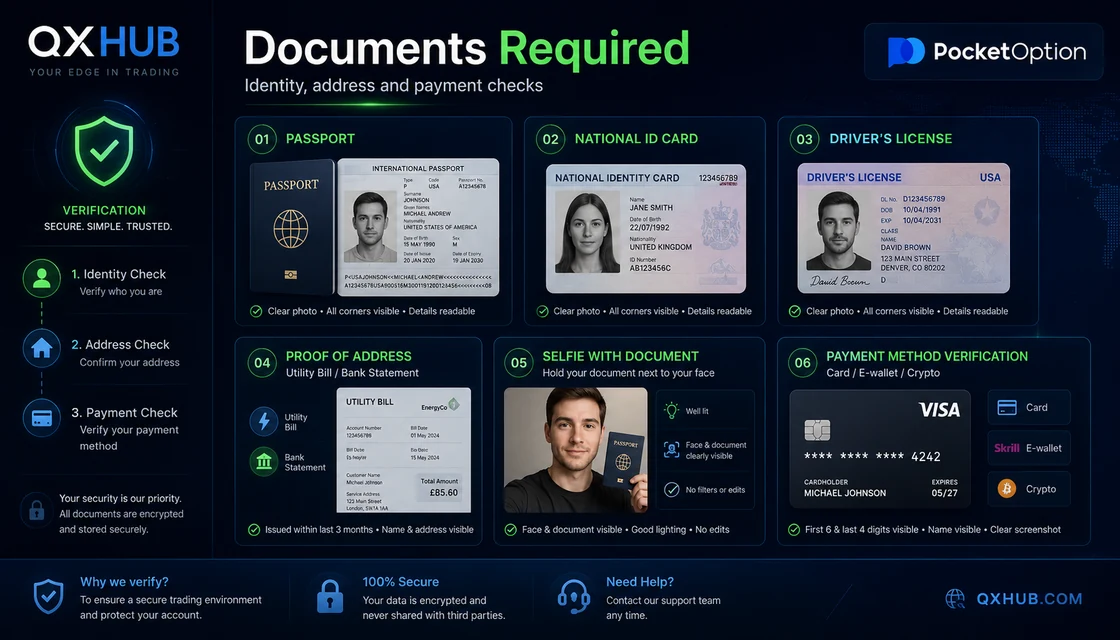Screen dimensions: 1120x640
Task: Click the Well lit lightbulb icon
Action: coord(671,411)
